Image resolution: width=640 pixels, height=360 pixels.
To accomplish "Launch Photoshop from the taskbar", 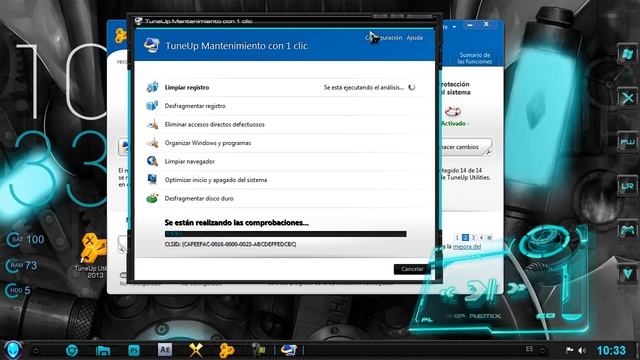I will 134,350.
